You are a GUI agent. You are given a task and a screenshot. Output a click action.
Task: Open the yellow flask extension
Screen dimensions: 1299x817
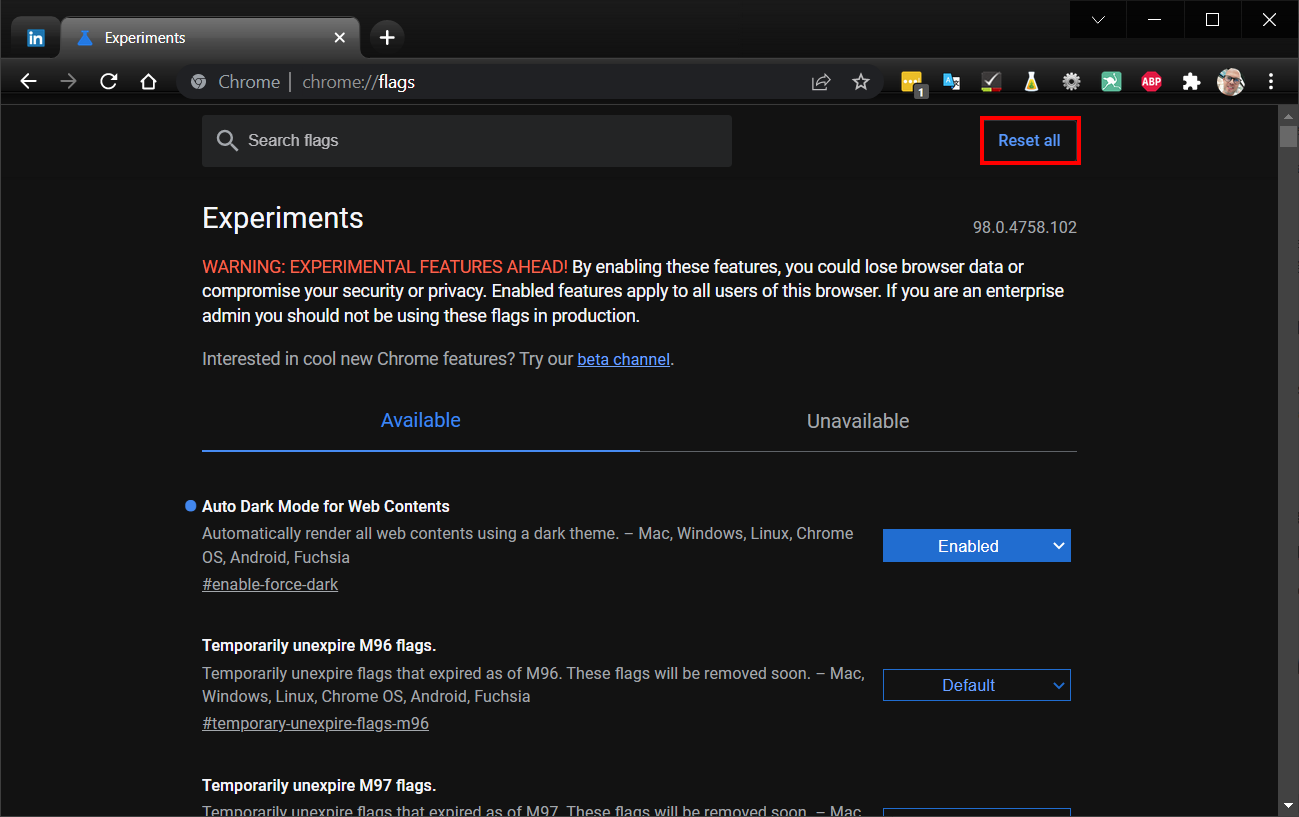(1031, 82)
